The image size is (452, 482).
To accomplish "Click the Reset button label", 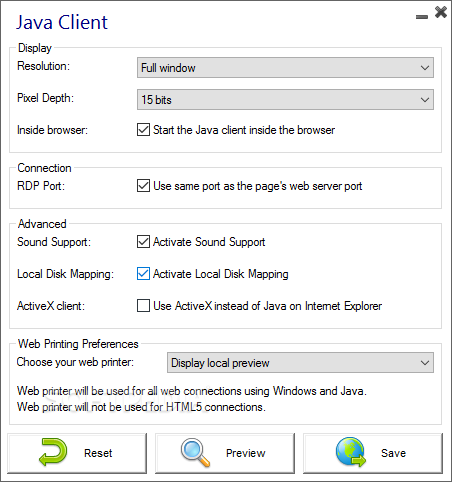I will [x=98, y=453].
